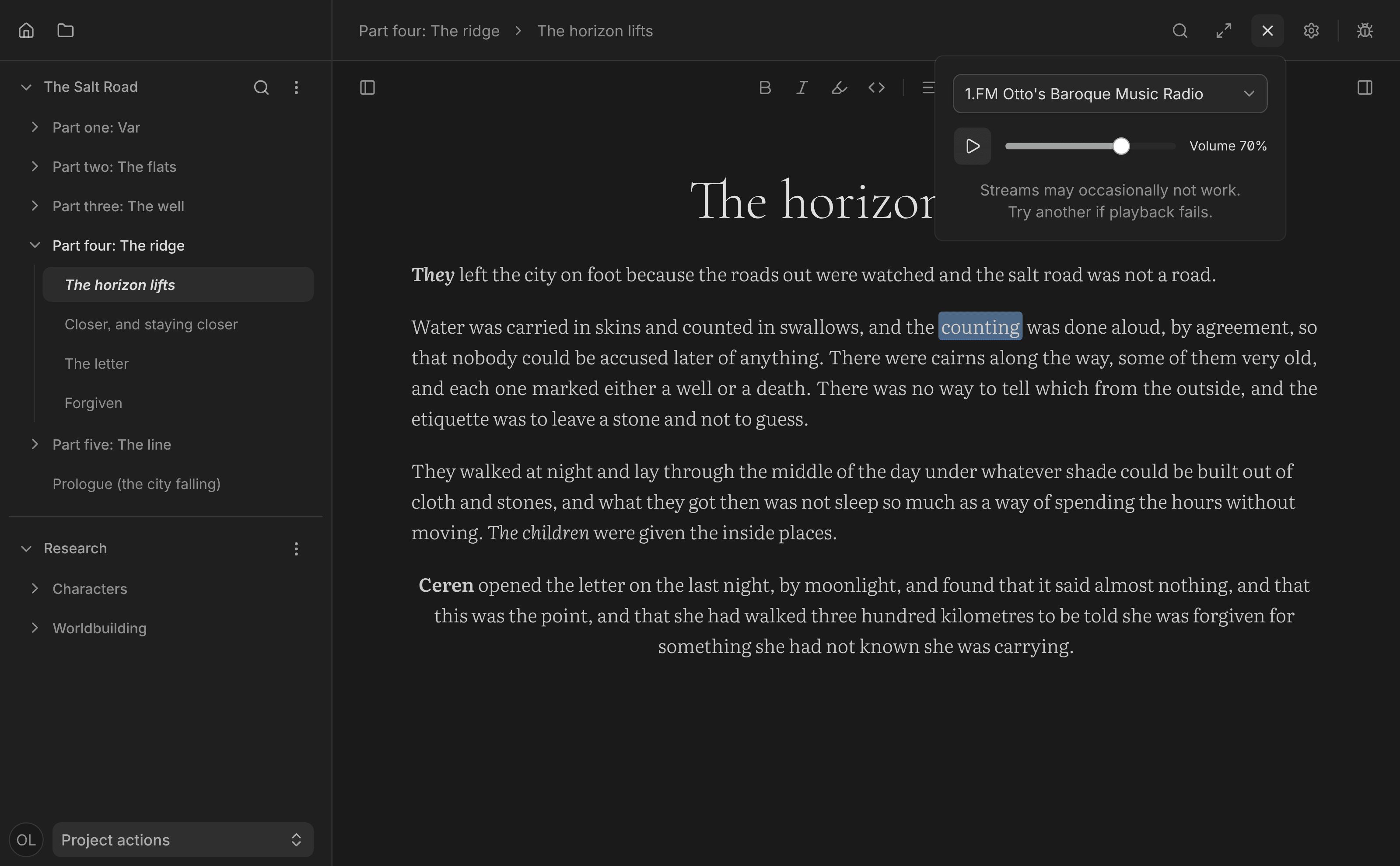The image size is (1400, 866).
Task: Collapse Part four: The ridge
Action: pyautogui.click(x=35, y=245)
